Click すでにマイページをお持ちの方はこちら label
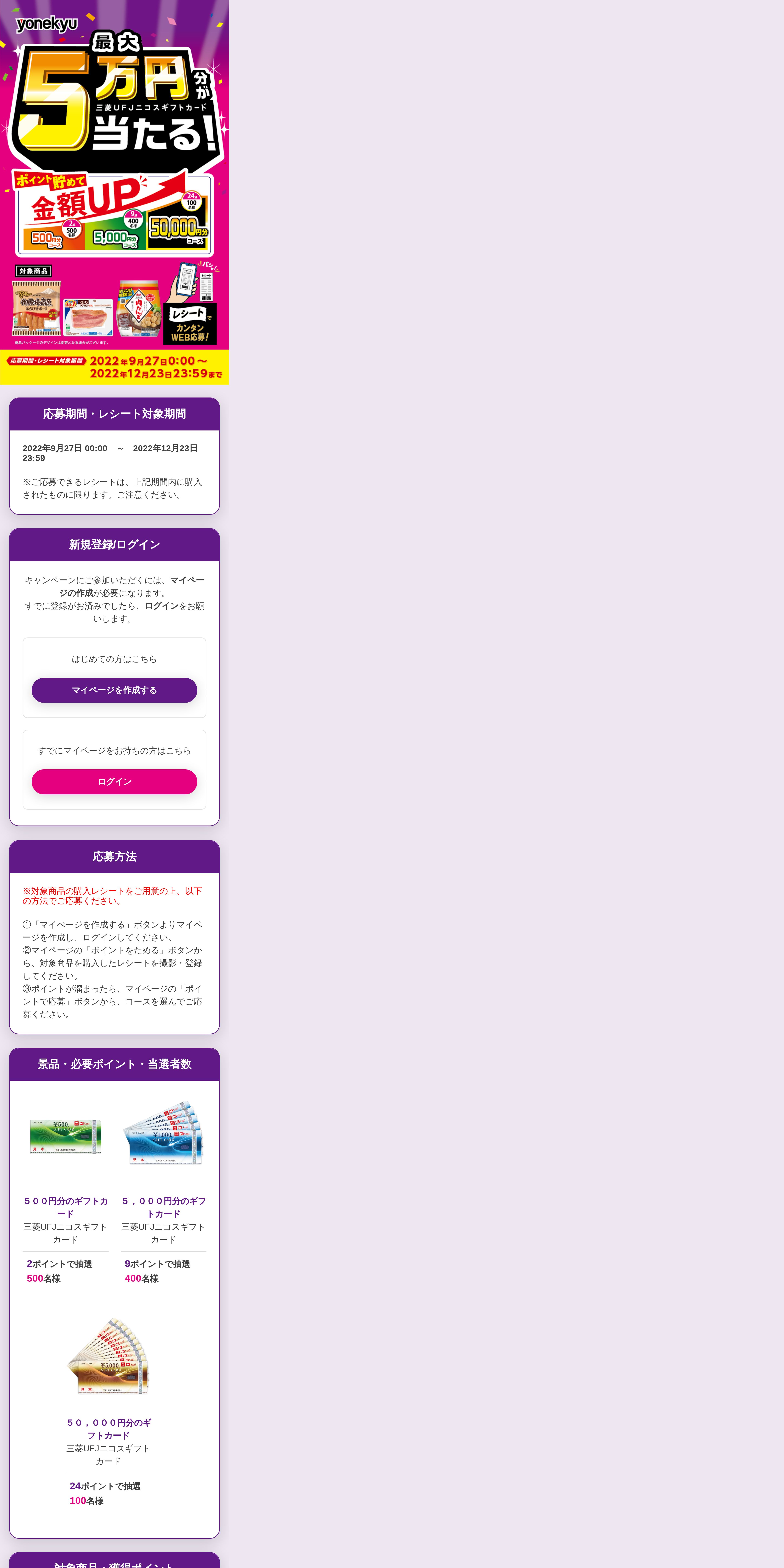The width and height of the screenshot is (784, 1568). [114, 751]
